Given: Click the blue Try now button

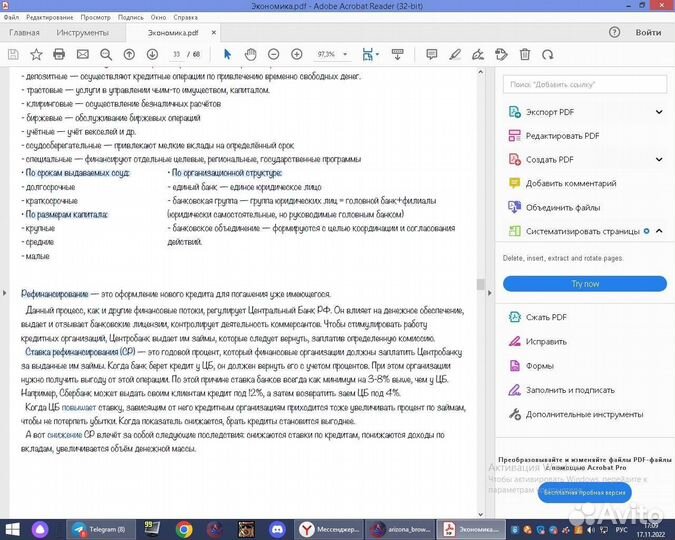Looking at the screenshot, I should pyautogui.click(x=585, y=284).
